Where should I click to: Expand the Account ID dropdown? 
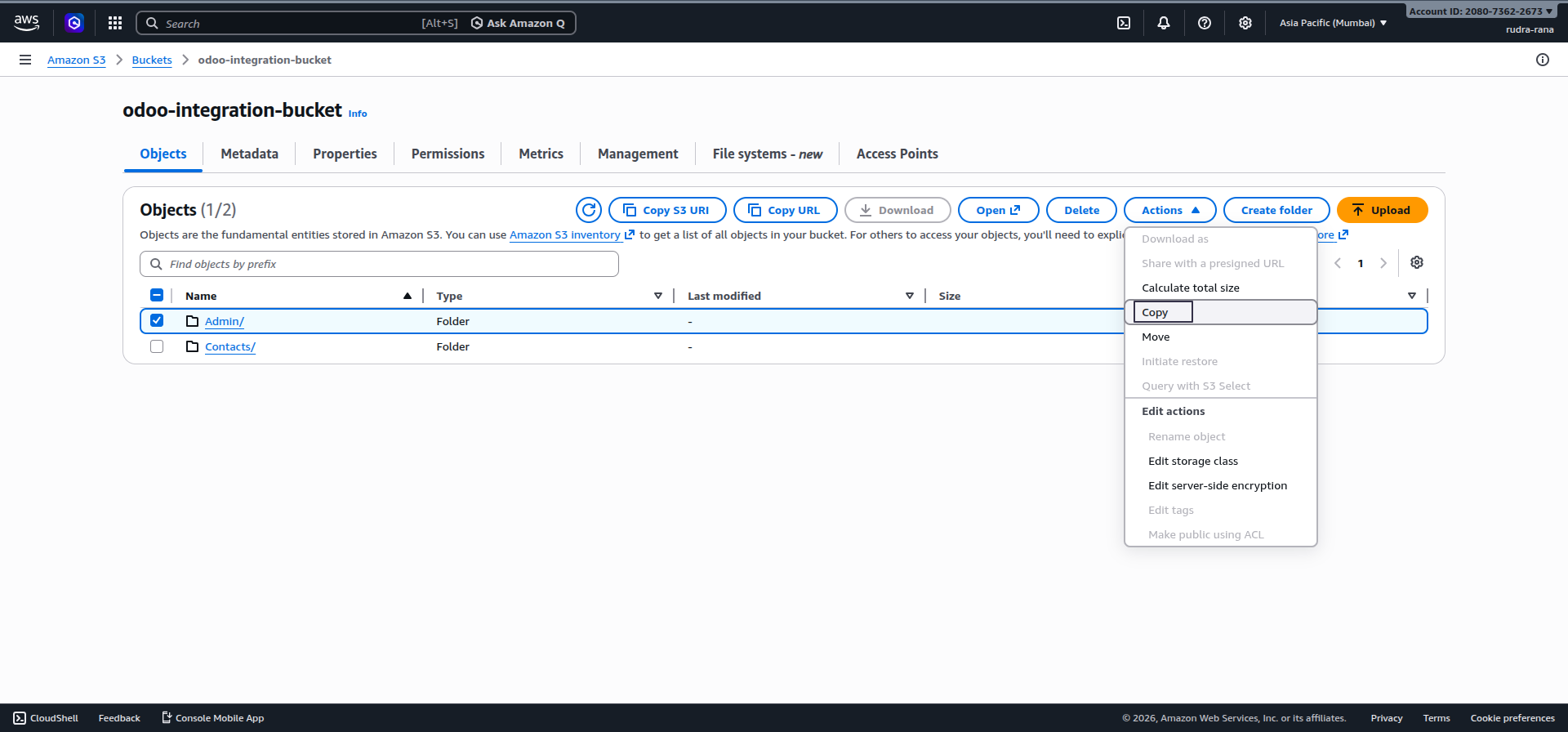(1481, 11)
